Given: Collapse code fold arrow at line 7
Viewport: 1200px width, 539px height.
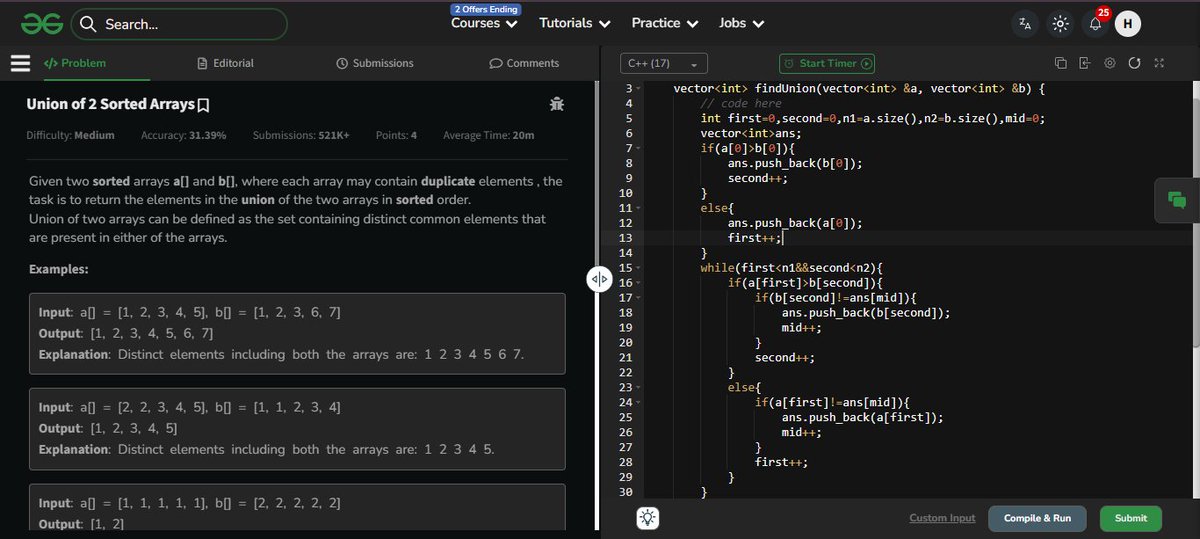Looking at the screenshot, I should pyautogui.click(x=639, y=148).
